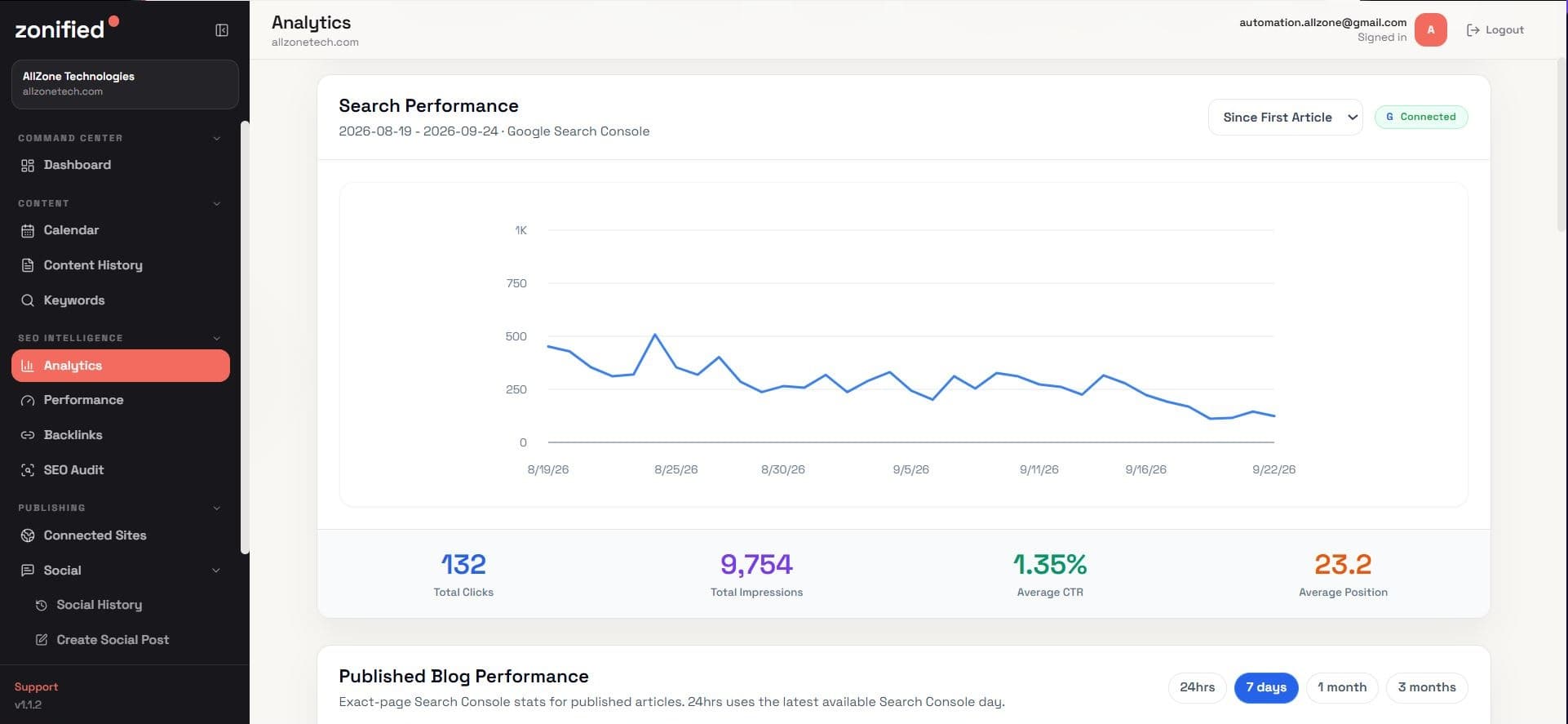Click the Backlinks chain icon
This screenshot has height=724, width=1568.
28,435
